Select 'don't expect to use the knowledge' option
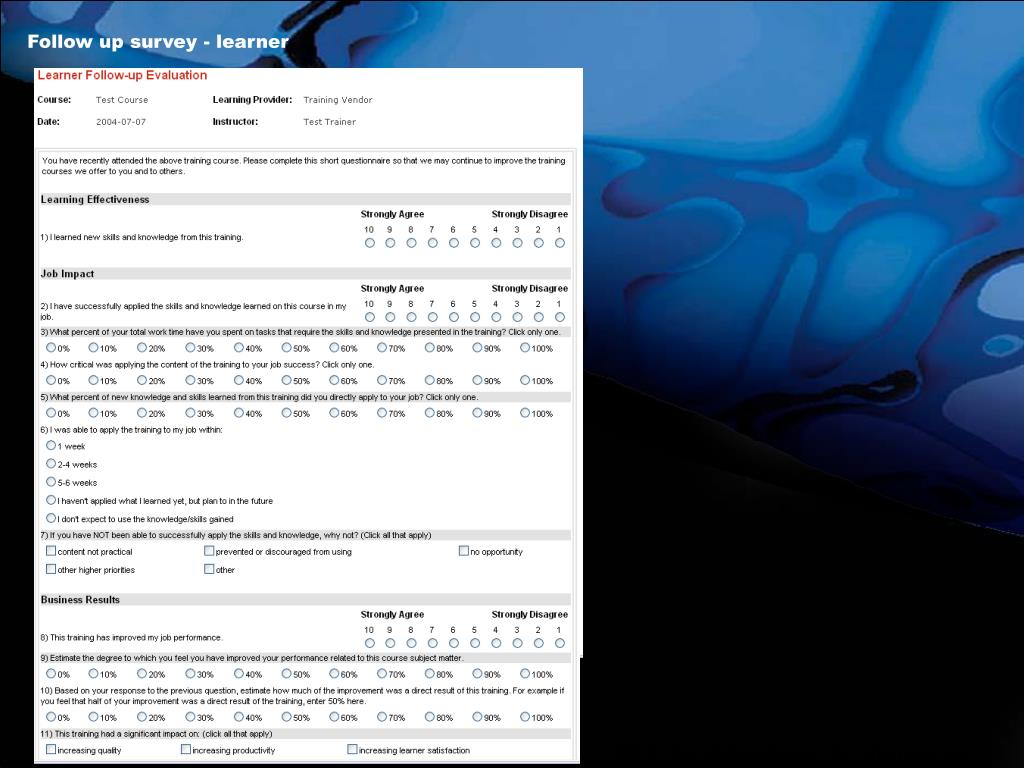The height and width of the screenshot is (768, 1024). 51,519
